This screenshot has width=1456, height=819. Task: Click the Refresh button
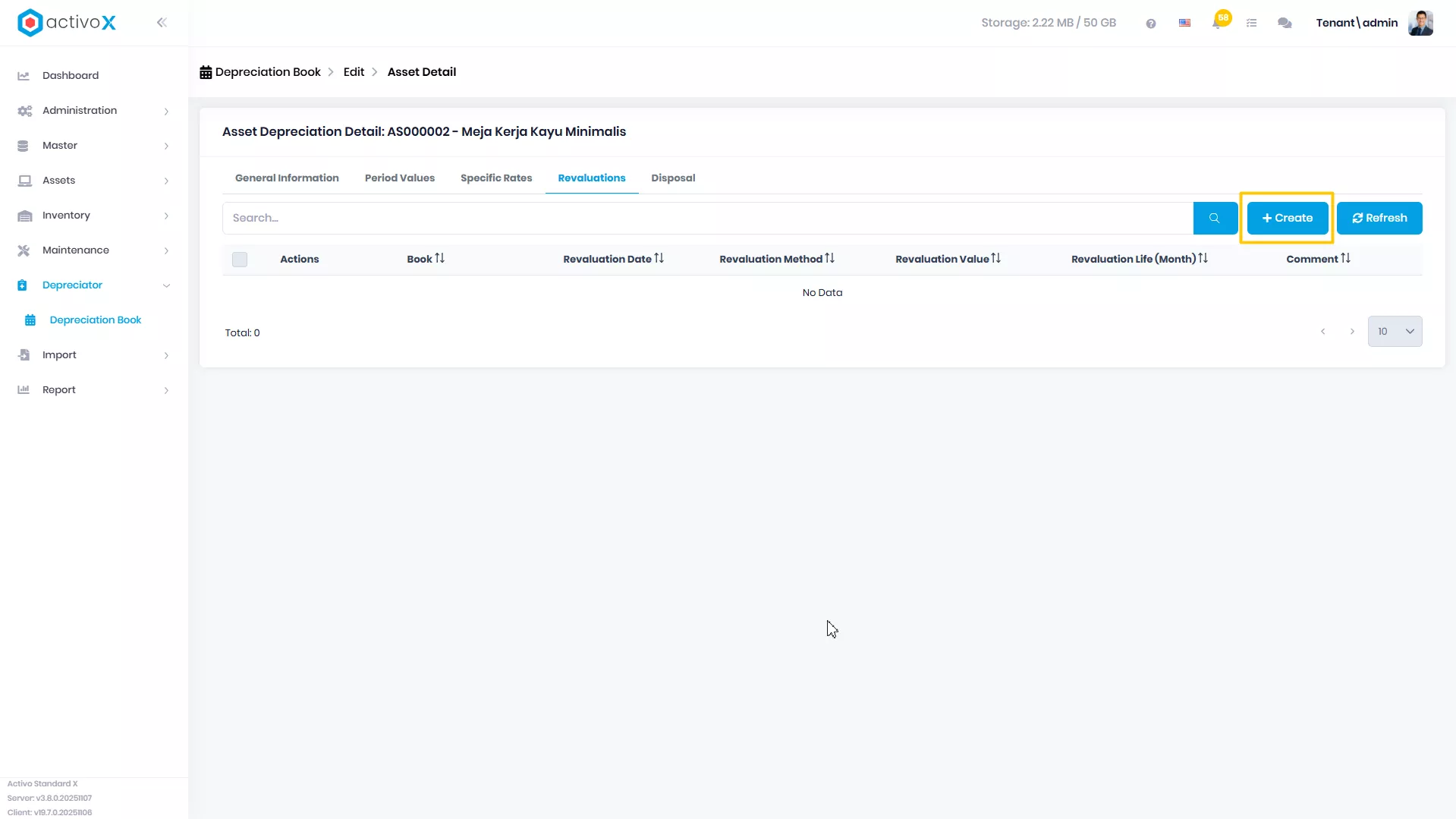click(1379, 219)
